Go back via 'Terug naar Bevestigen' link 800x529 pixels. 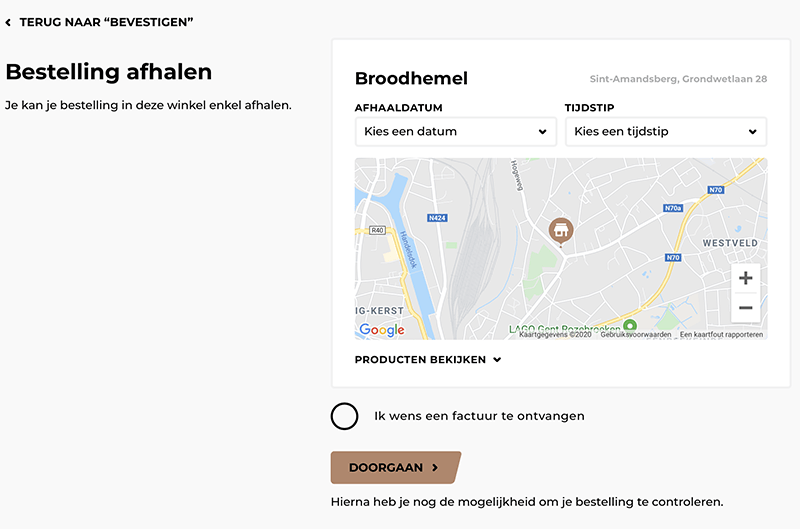(106, 21)
